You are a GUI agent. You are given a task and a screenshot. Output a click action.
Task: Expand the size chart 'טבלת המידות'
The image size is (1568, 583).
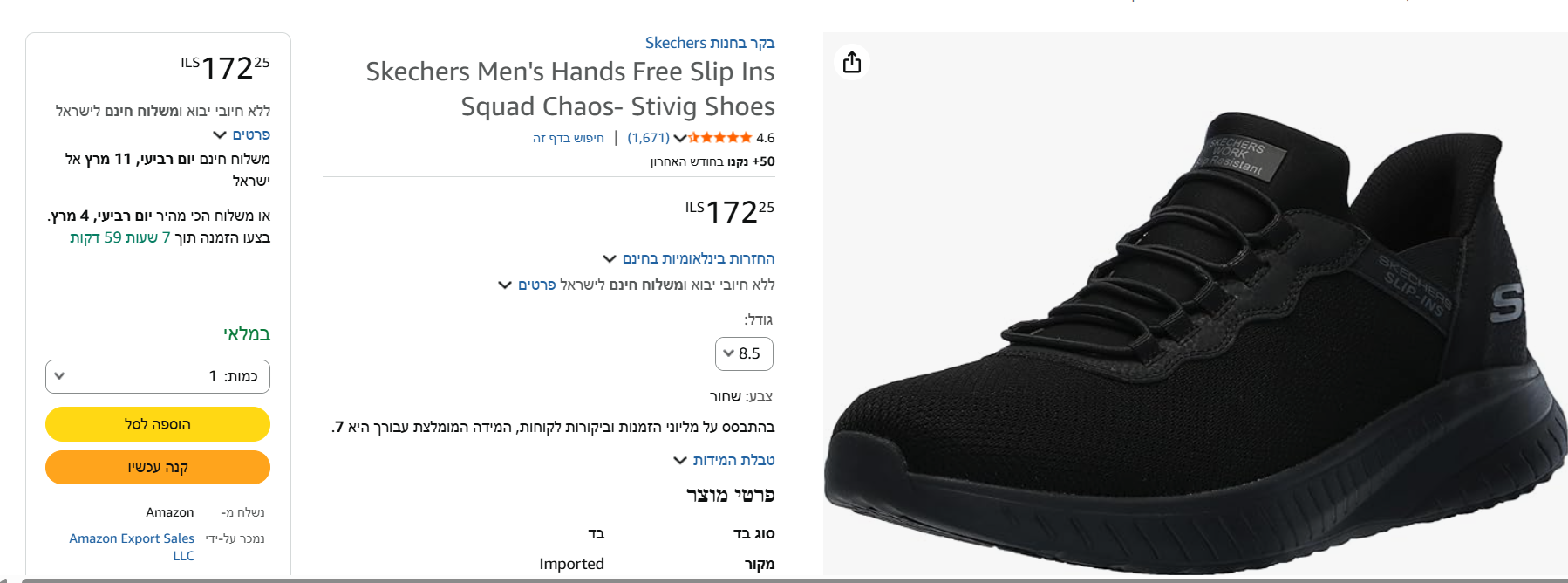733,460
